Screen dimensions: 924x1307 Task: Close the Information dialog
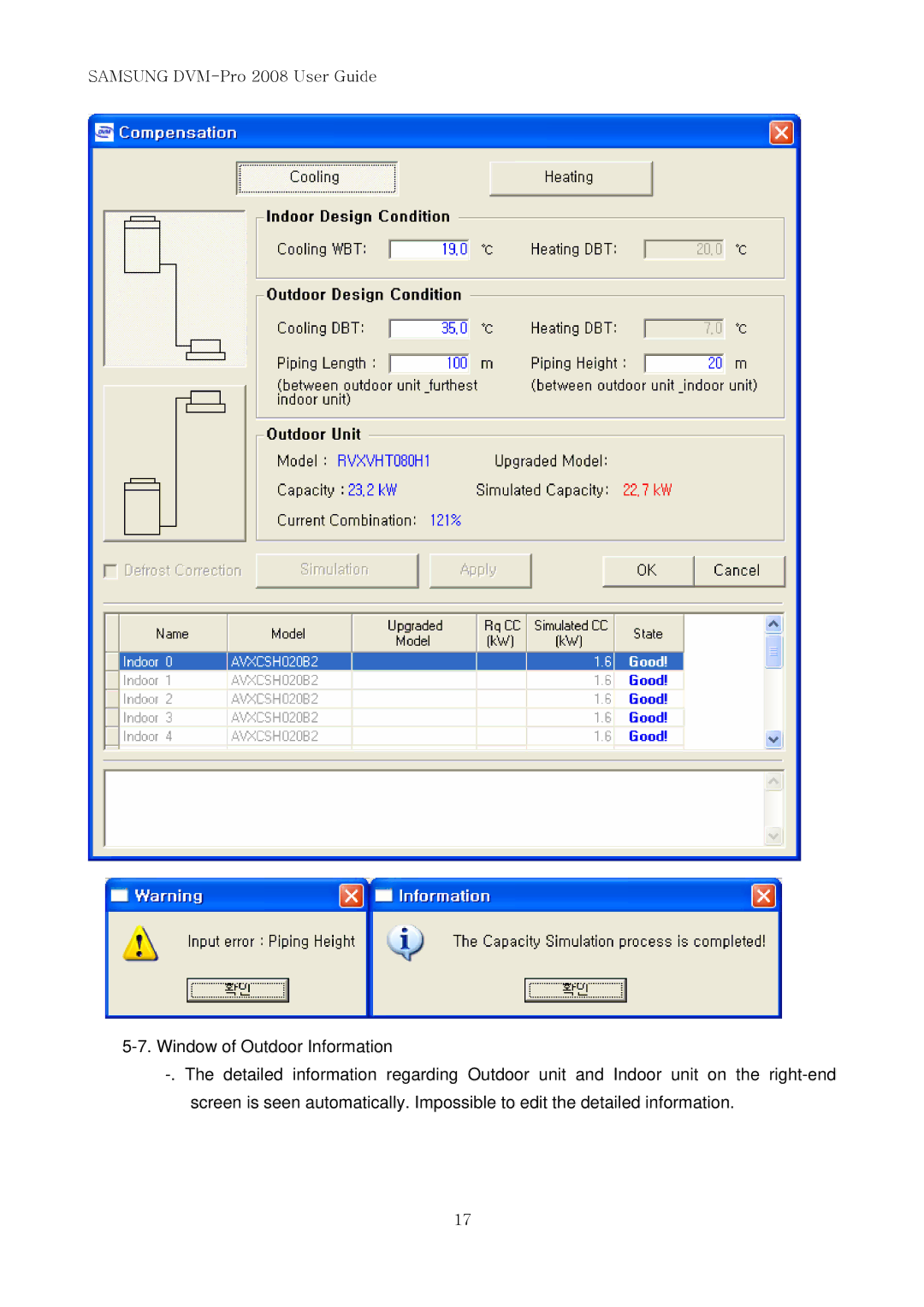click(763, 896)
